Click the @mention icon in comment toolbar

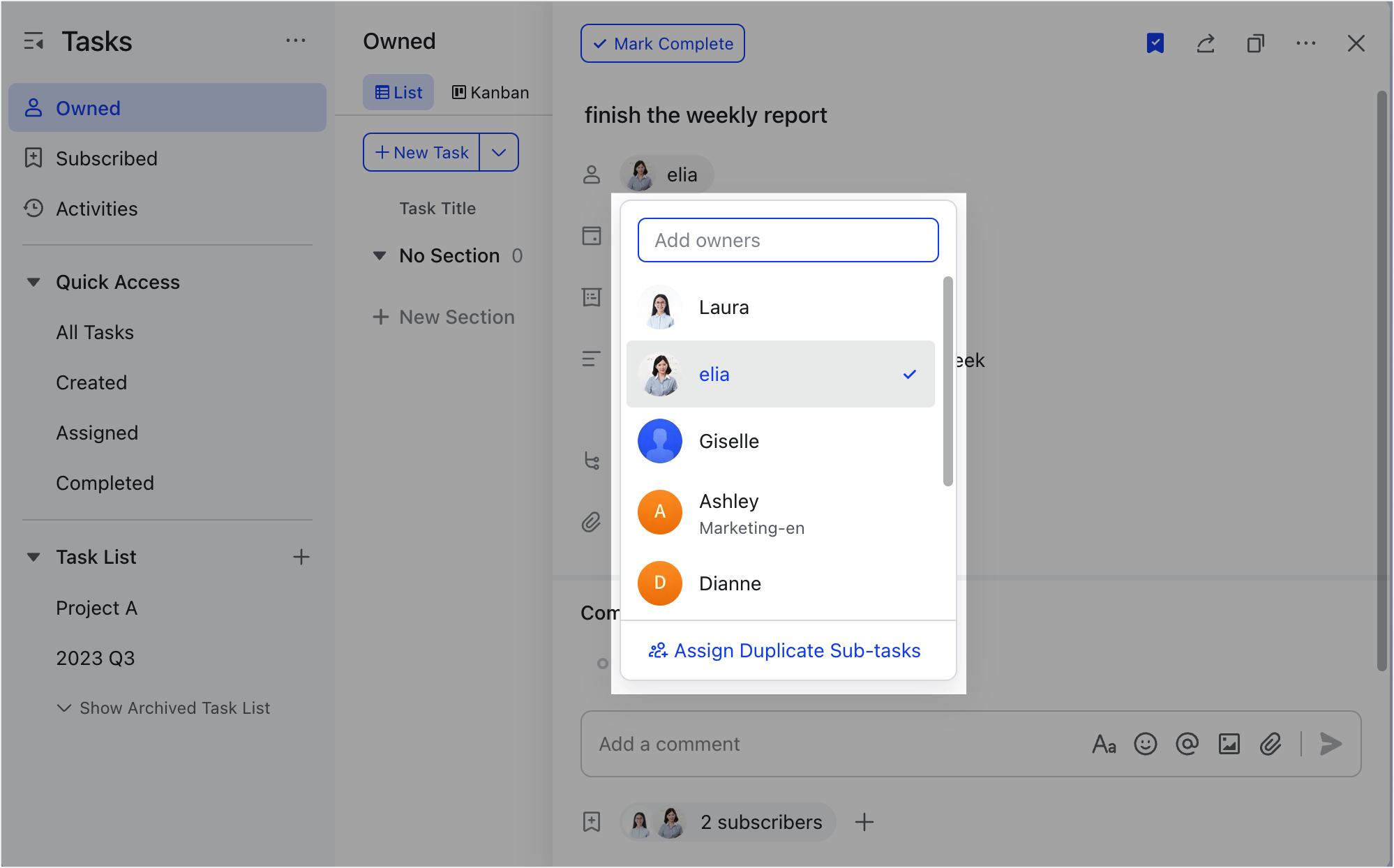pyautogui.click(x=1187, y=744)
